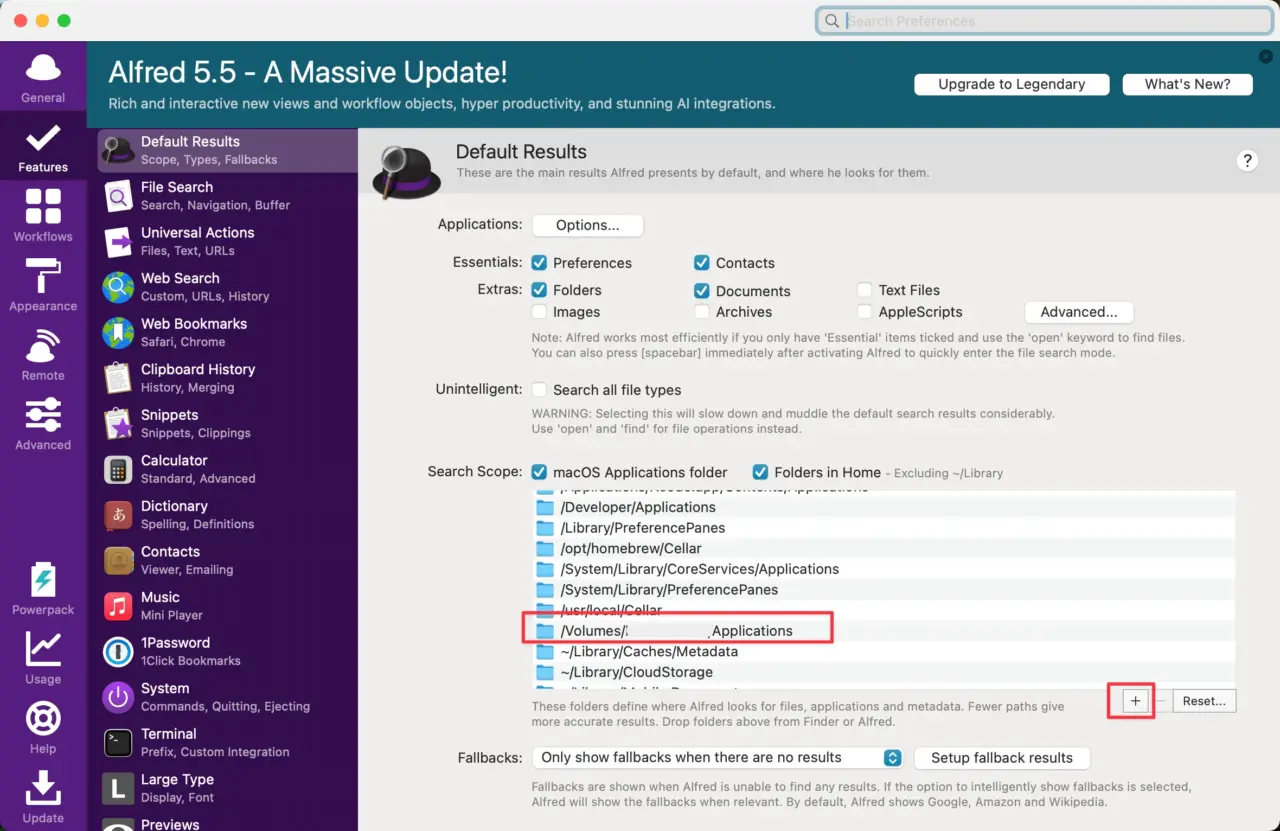Open the Update download section

43,797
